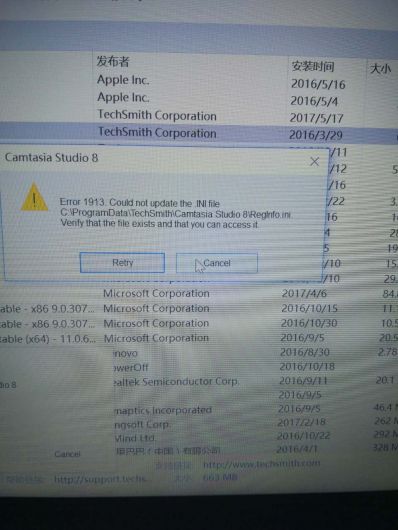This screenshot has height=530, width=398.
Task: Select the x64 11.0.6 redistributable row
Action: pyautogui.click(x=199, y=338)
